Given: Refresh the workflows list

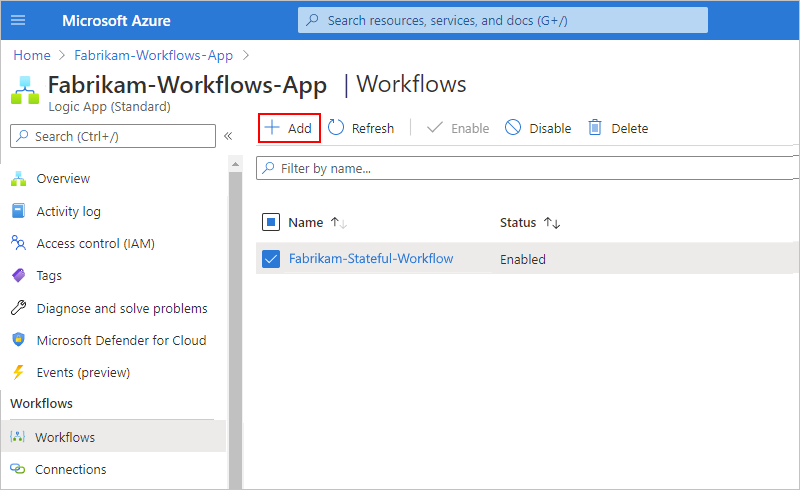Looking at the screenshot, I should click(361, 128).
